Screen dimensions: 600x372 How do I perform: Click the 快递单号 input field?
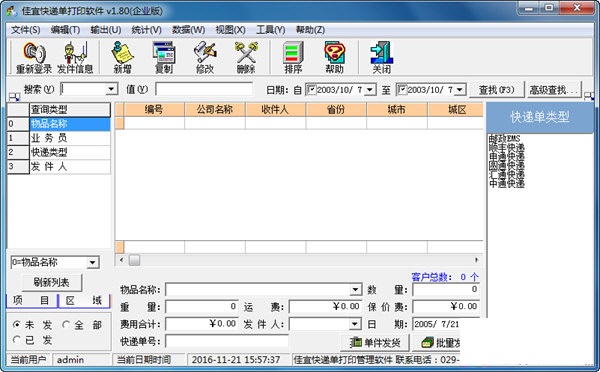[x=227, y=341]
